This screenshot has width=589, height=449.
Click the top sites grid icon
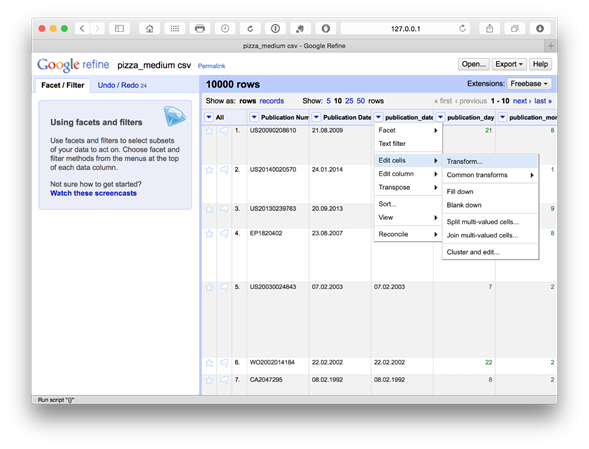pos(175,29)
